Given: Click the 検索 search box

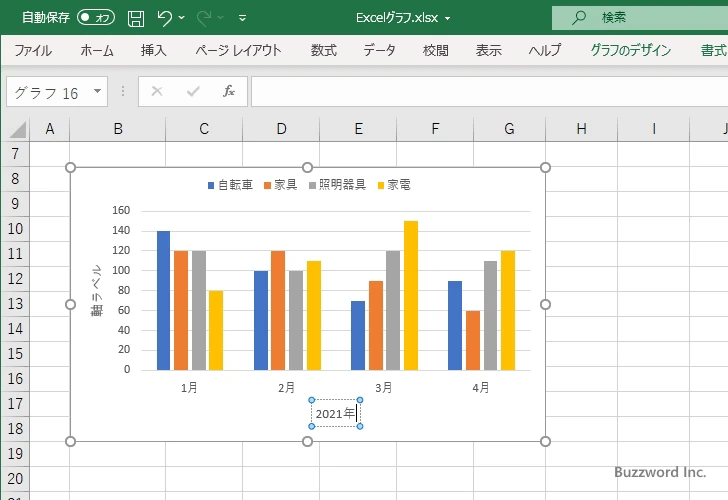Looking at the screenshot, I should [640, 18].
